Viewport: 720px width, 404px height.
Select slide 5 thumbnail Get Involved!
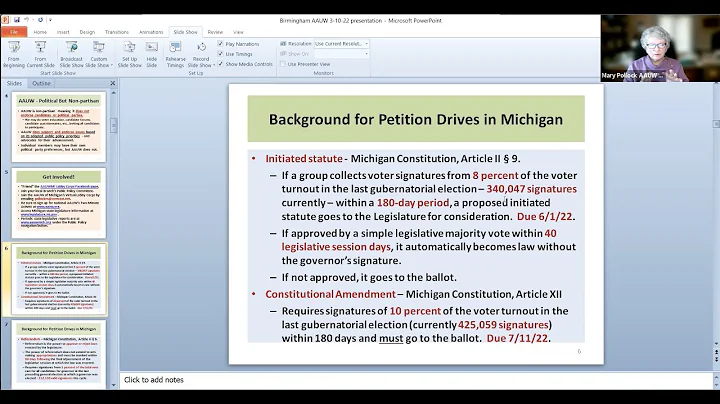point(59,203)
